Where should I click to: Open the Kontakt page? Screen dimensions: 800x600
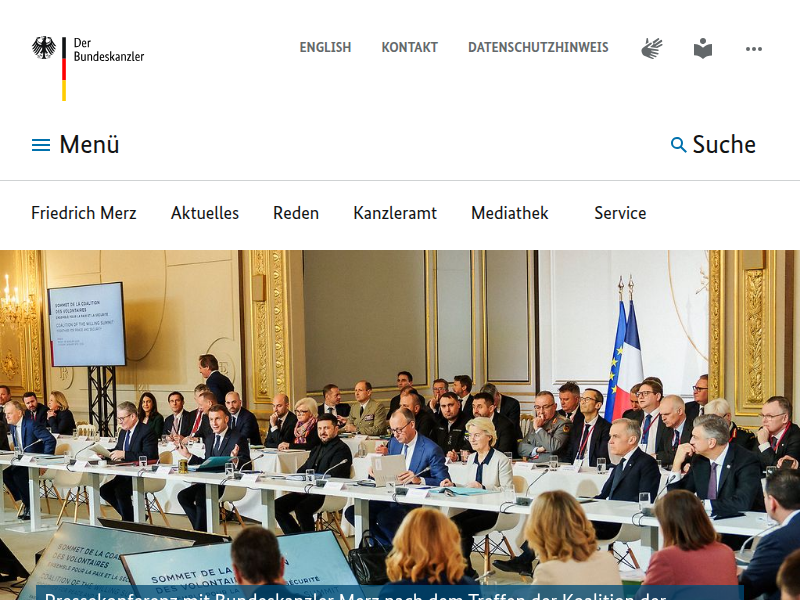[409, 47]
